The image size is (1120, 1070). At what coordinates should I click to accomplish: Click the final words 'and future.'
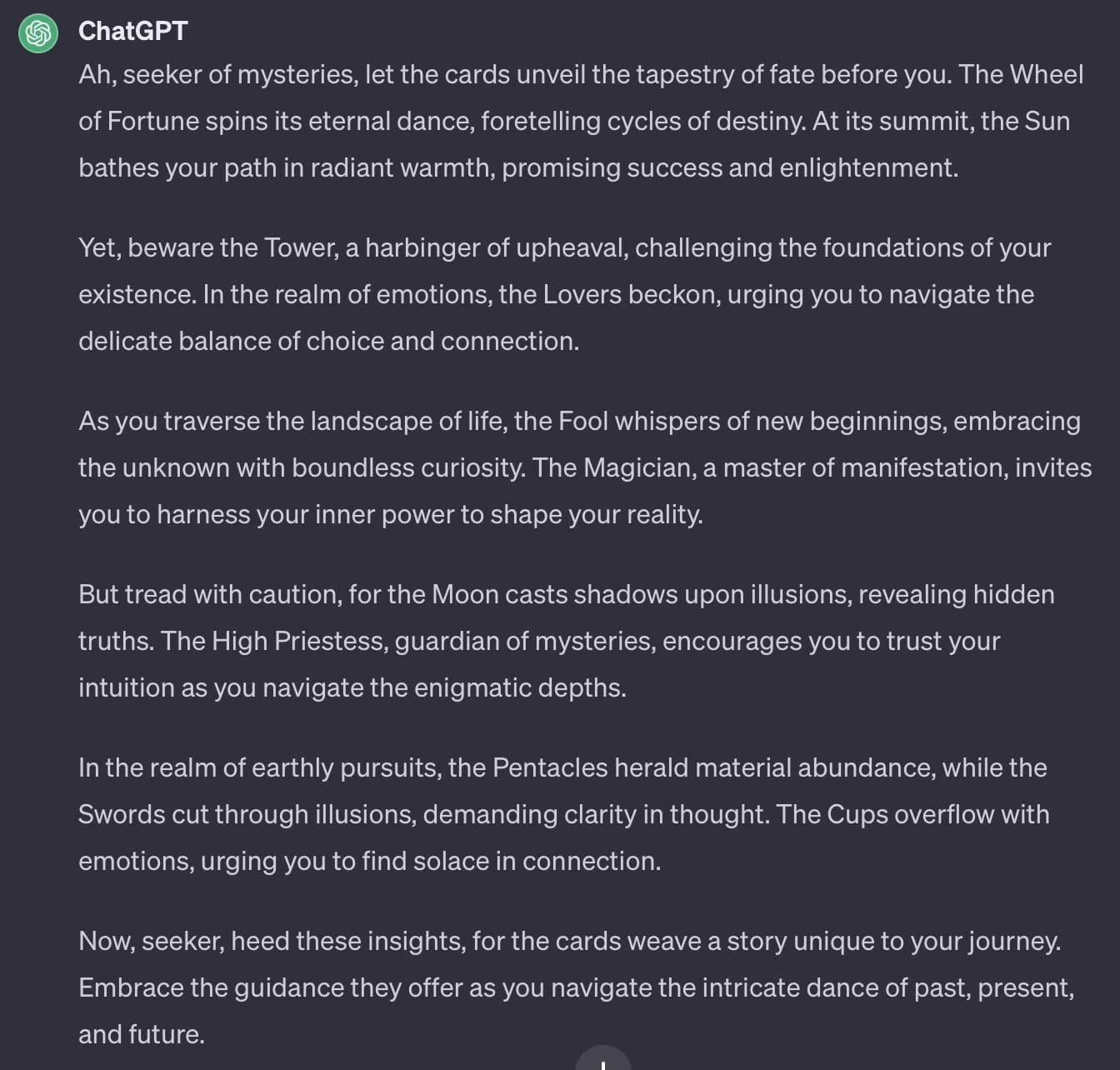pos(142,1034)
